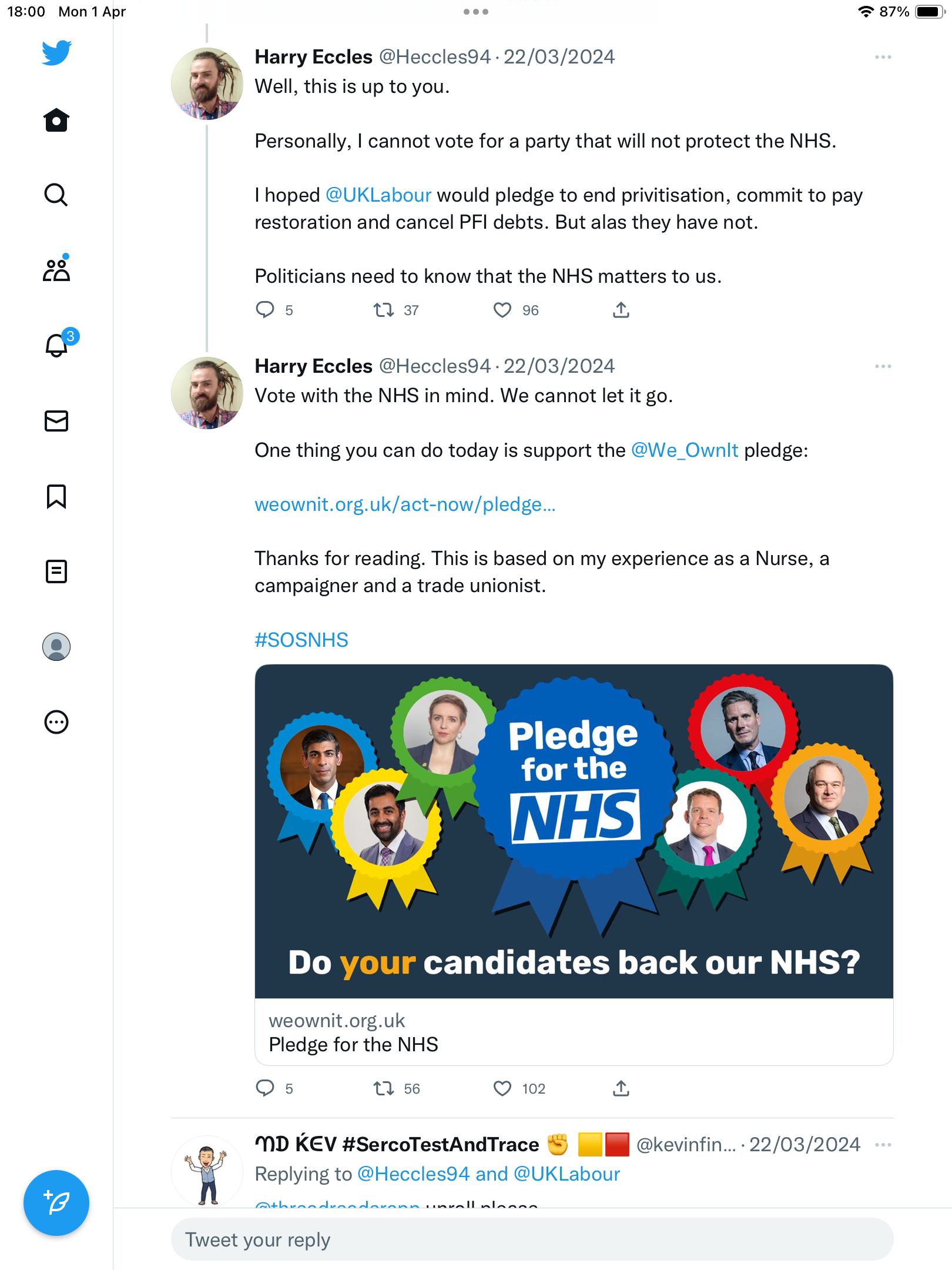Open the @UKLabour mention link

pos(378,195)
